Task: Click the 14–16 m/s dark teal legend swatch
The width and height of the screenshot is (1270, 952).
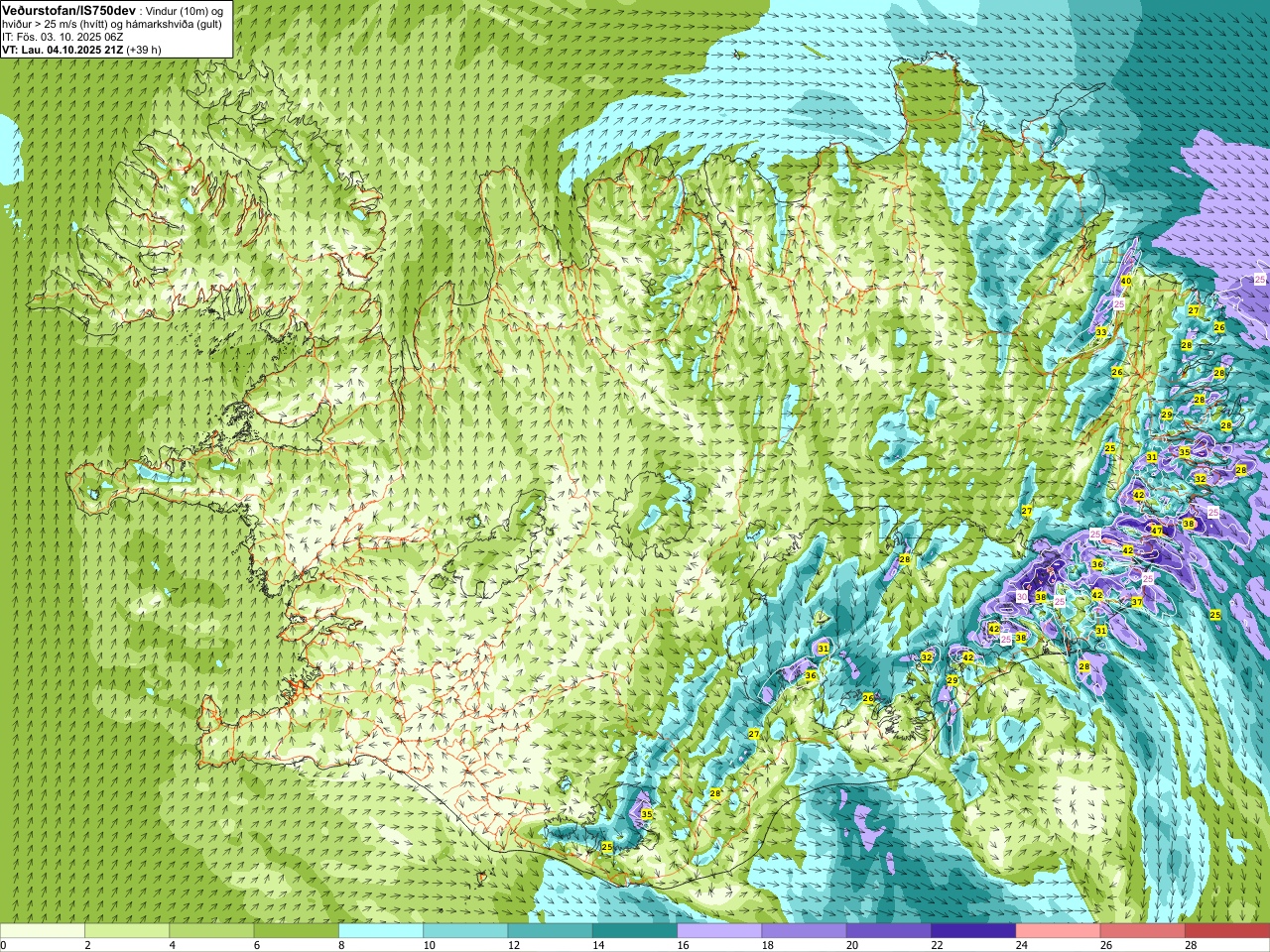Action: (x=635, y=931)
